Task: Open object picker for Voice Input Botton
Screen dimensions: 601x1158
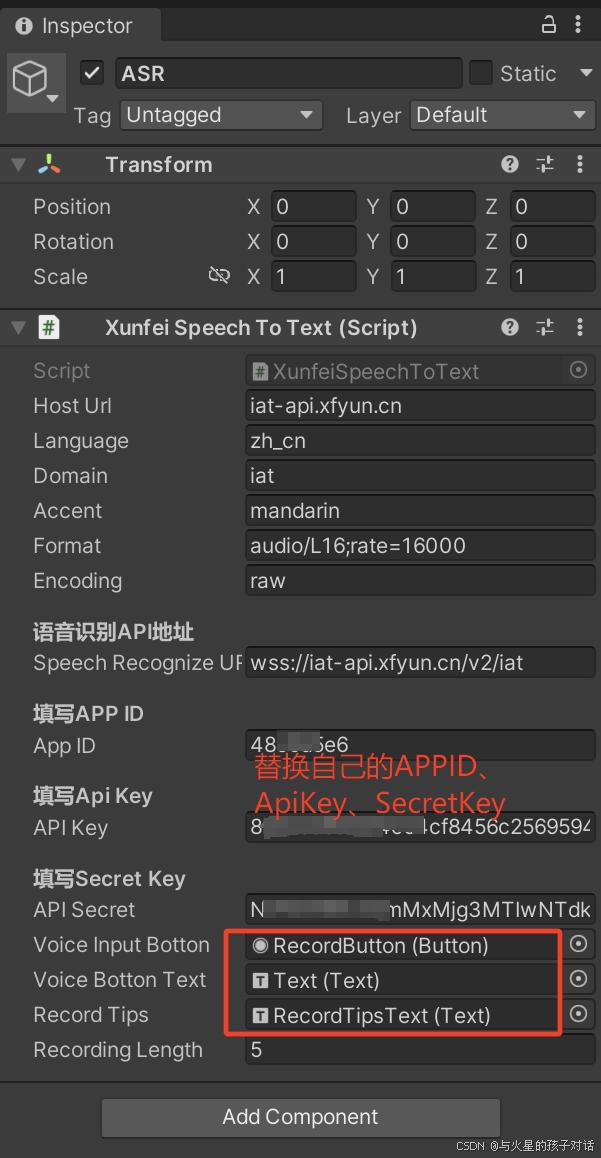Action: (x=579, y=944)
